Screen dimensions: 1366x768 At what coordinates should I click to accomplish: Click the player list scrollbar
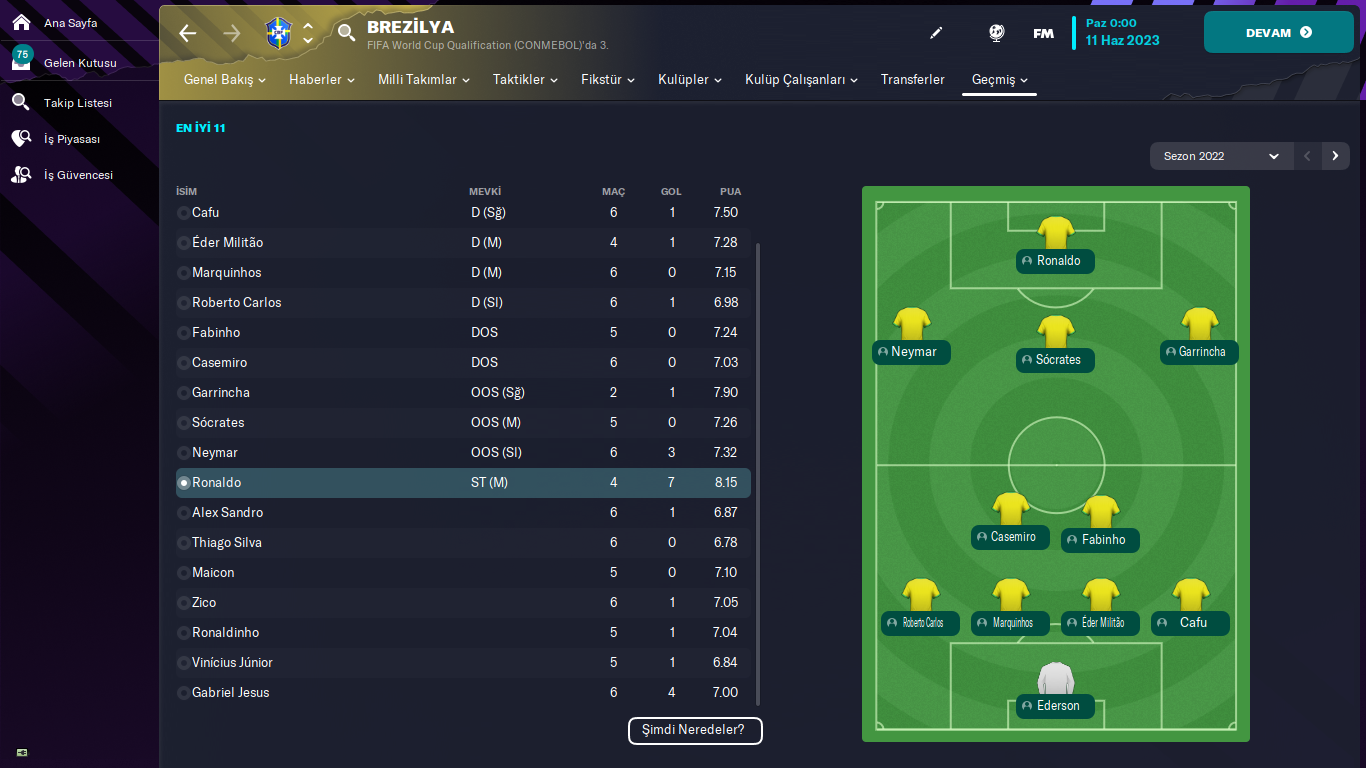tap(758, 472)
